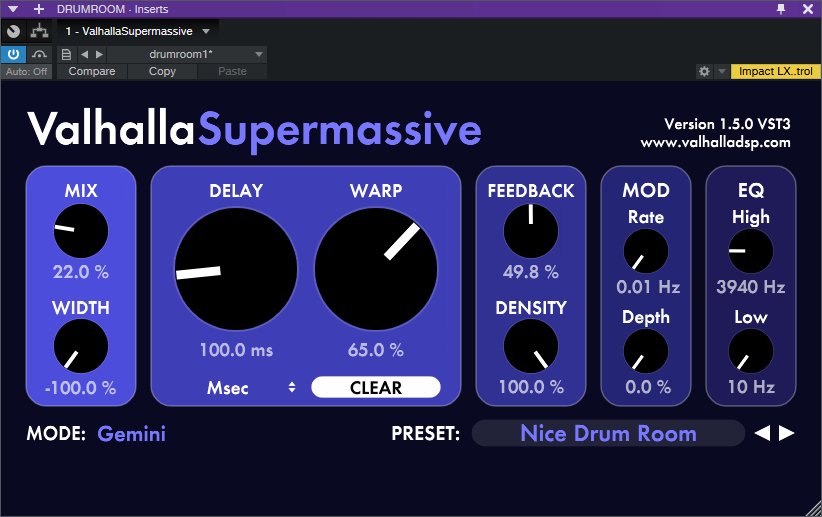Screen dimensions: 822x517
Task: Pin the DRUMROOM inserts window
Action: coord(781,9)
